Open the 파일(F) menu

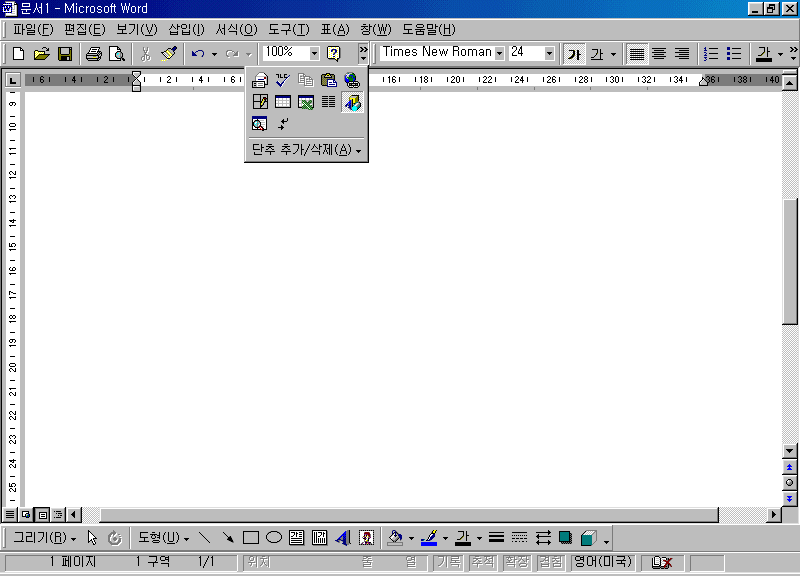click(x=33, y=30)
